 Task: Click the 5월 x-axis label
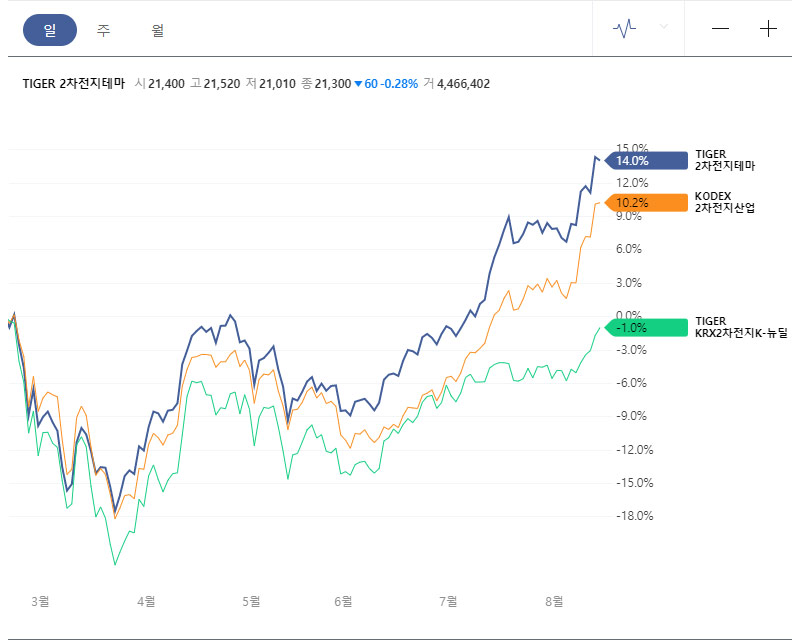tap(251, 602)
